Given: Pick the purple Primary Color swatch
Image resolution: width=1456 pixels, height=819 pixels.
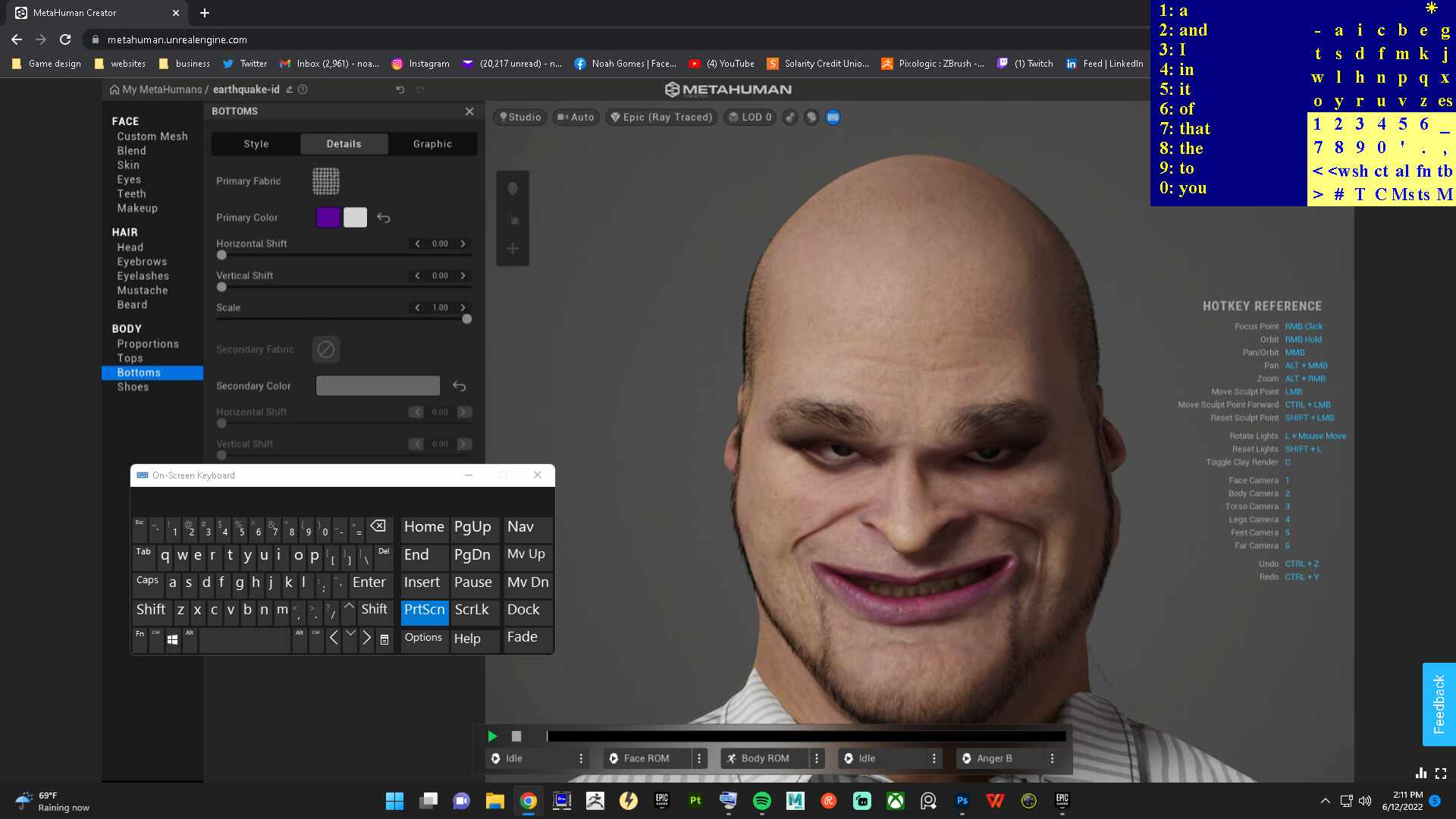Looking at the screenshot, I should [328, 218].
